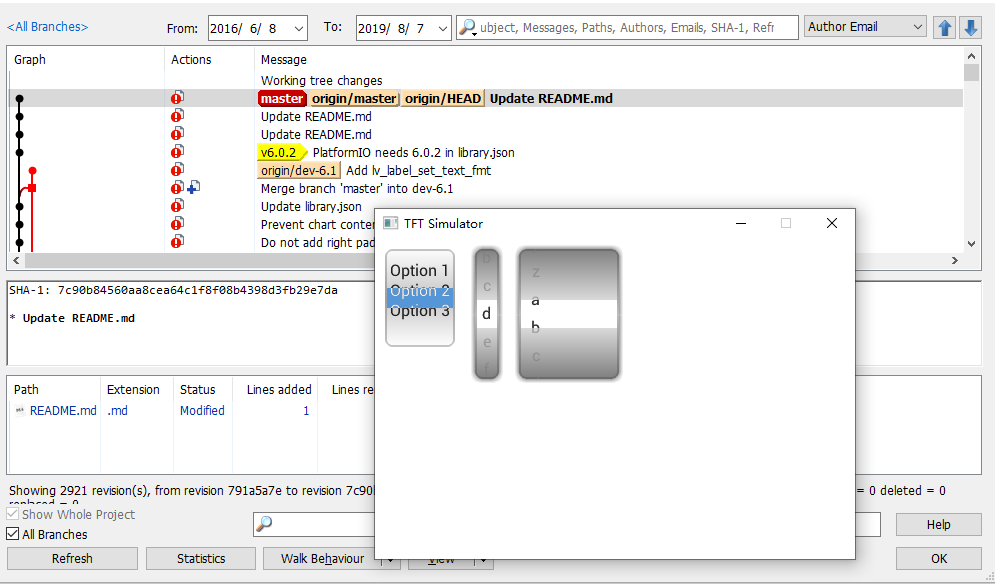
Task: Select Option 3 in the TFT Simulator list
Action: pyautogui.click(x=419, y=311)
